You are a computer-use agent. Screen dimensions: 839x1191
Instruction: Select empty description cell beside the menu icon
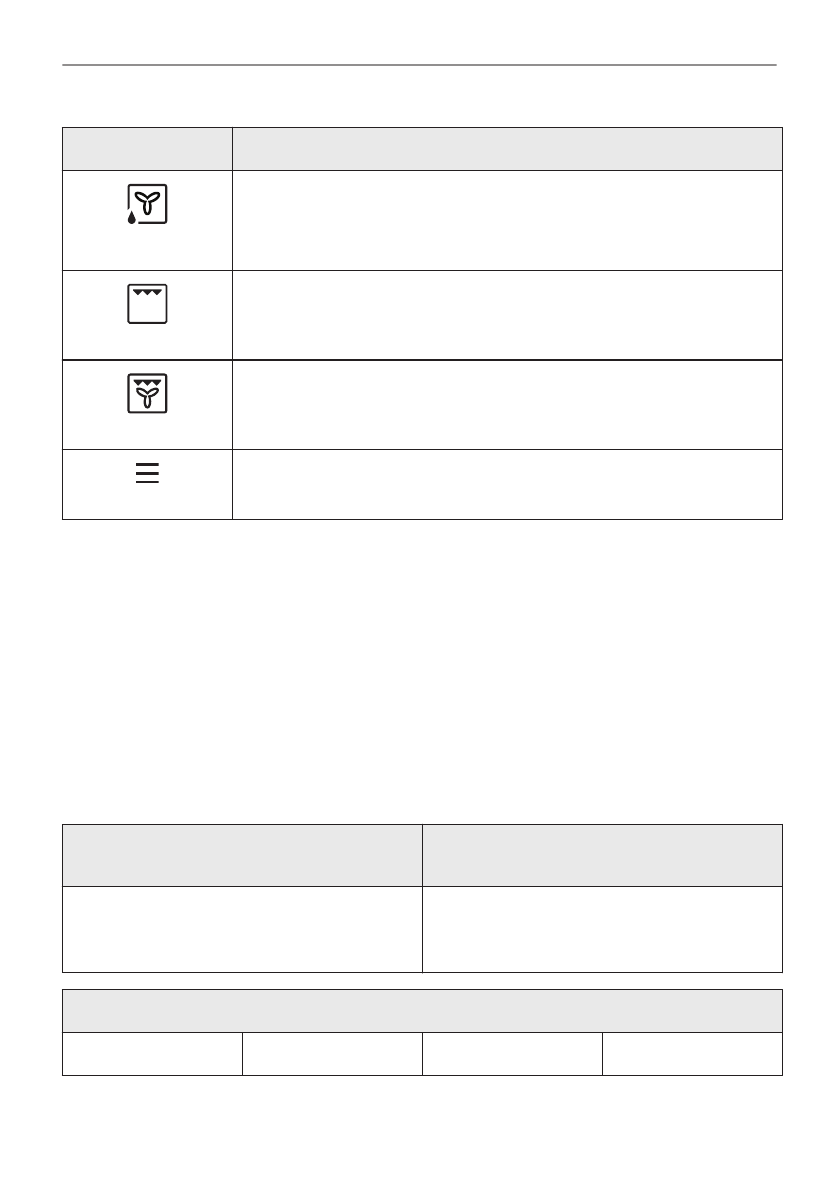point(506,484)
